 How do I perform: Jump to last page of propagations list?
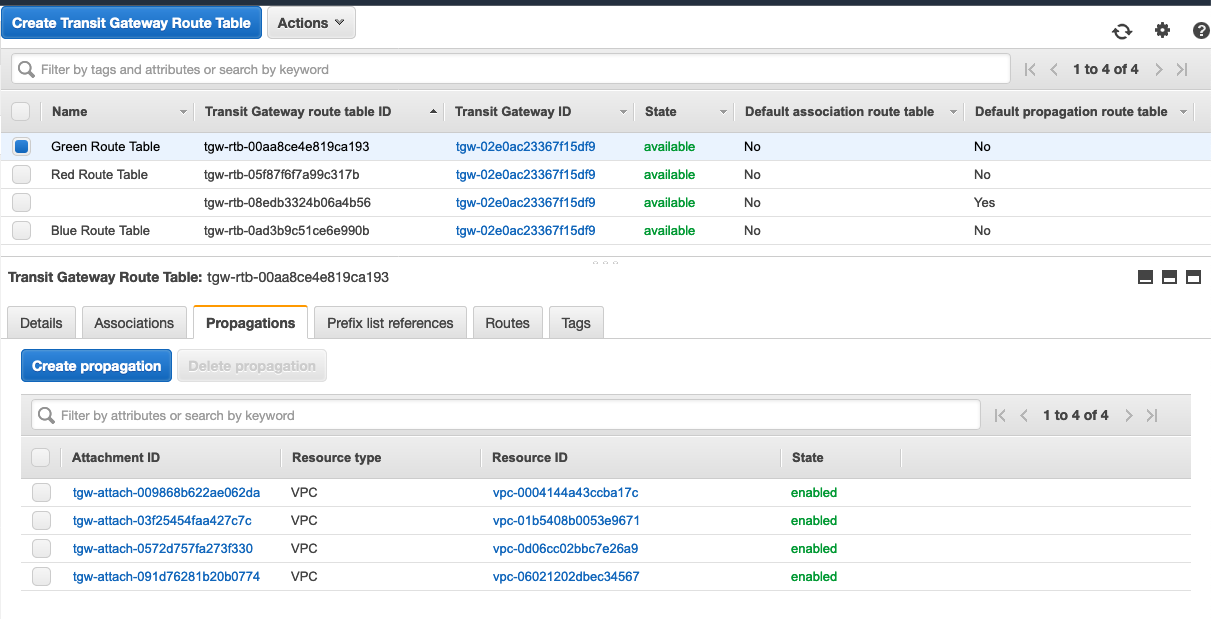[1152, 416]
